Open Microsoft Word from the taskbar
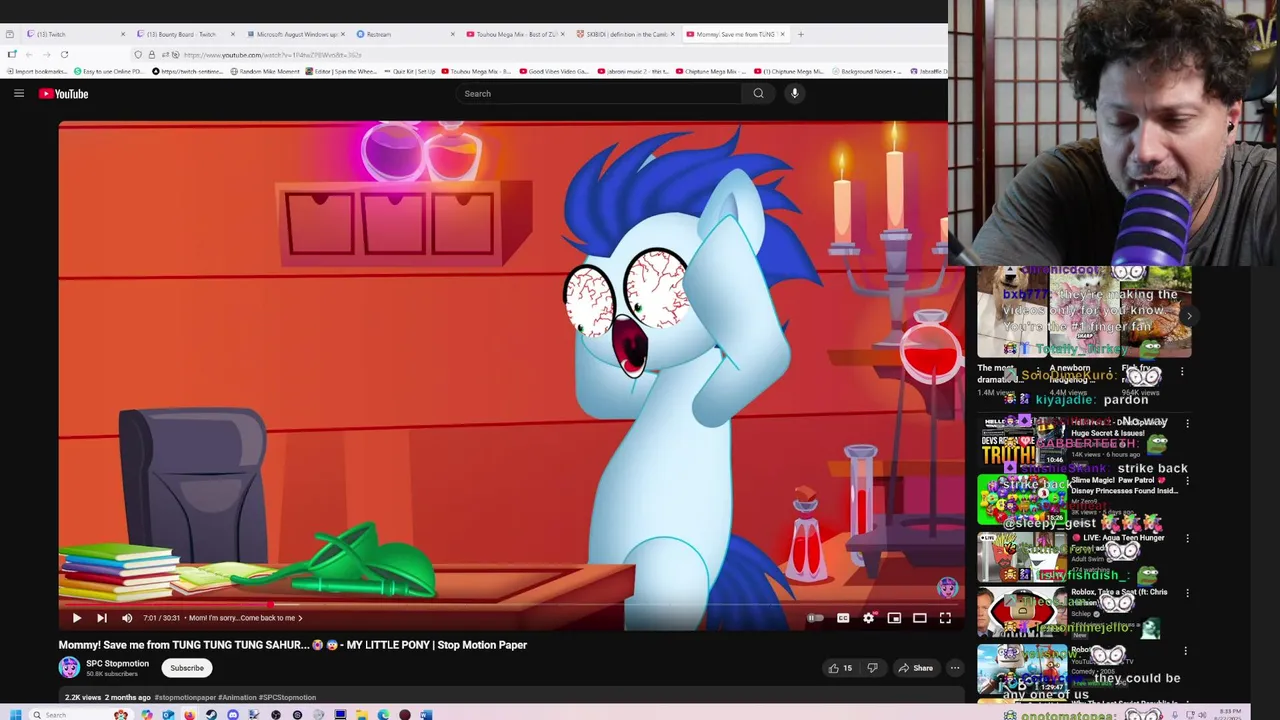Image resolution: width=1280 pixels, height=720 pixels. (426, 715)
